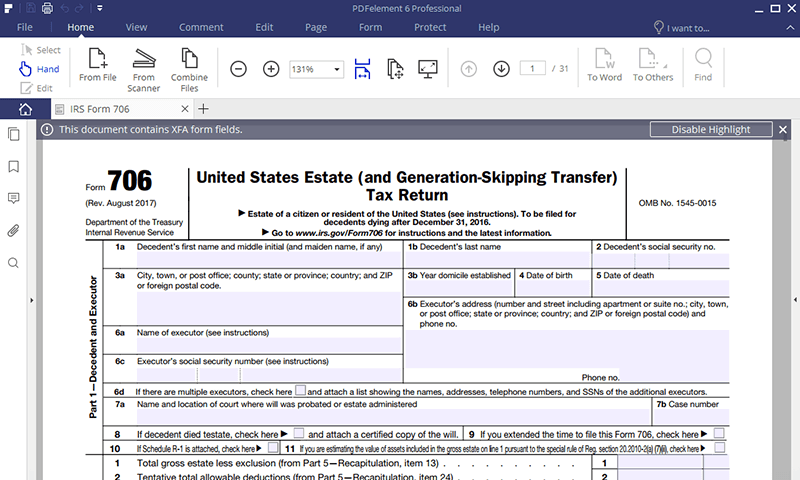Convert the document To Word
Image resolution: width=800 pixels, height=480 pixels.
point(605,65)
